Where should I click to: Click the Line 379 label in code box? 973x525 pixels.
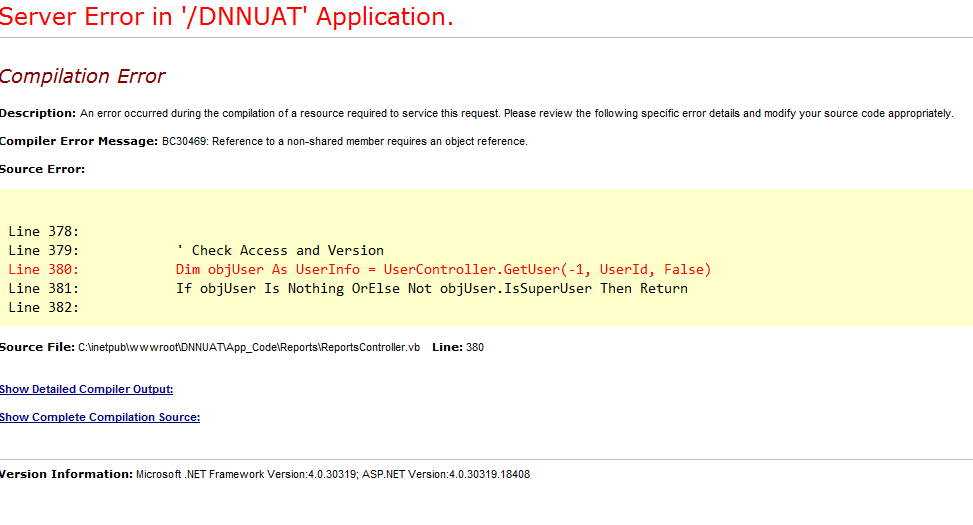43,251
